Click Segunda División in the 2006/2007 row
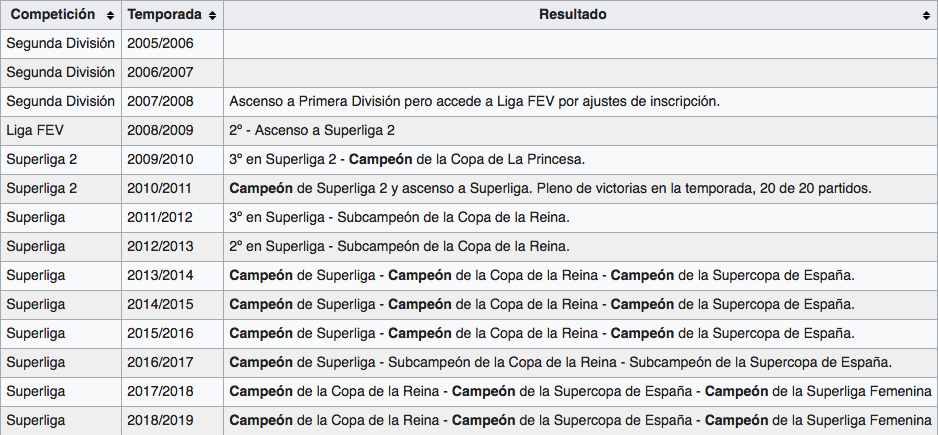Viewport: 938px width, 435px height. point(60,73)
